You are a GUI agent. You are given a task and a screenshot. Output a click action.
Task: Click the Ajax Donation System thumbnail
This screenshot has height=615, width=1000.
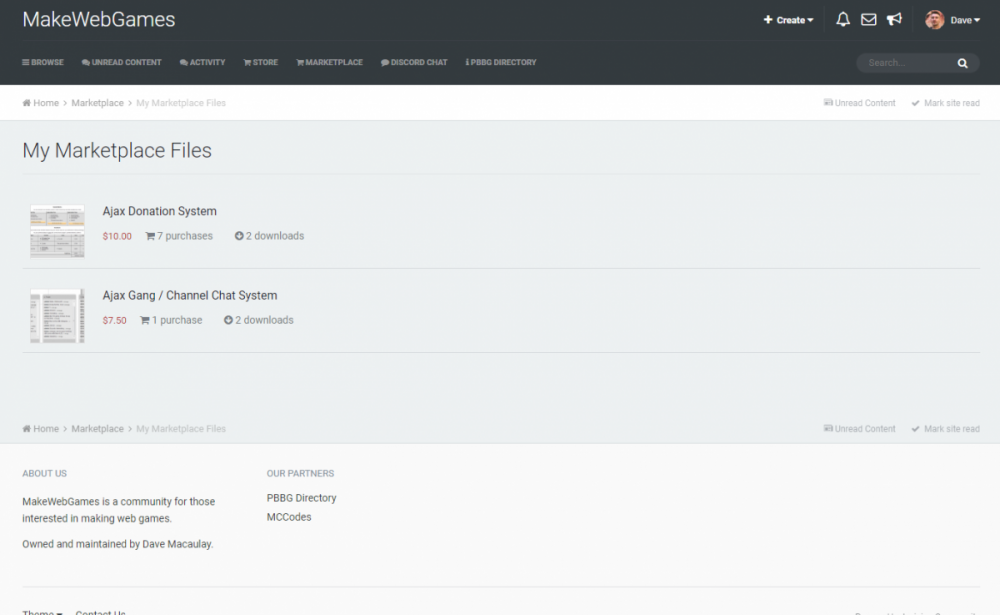coord(57,231)
